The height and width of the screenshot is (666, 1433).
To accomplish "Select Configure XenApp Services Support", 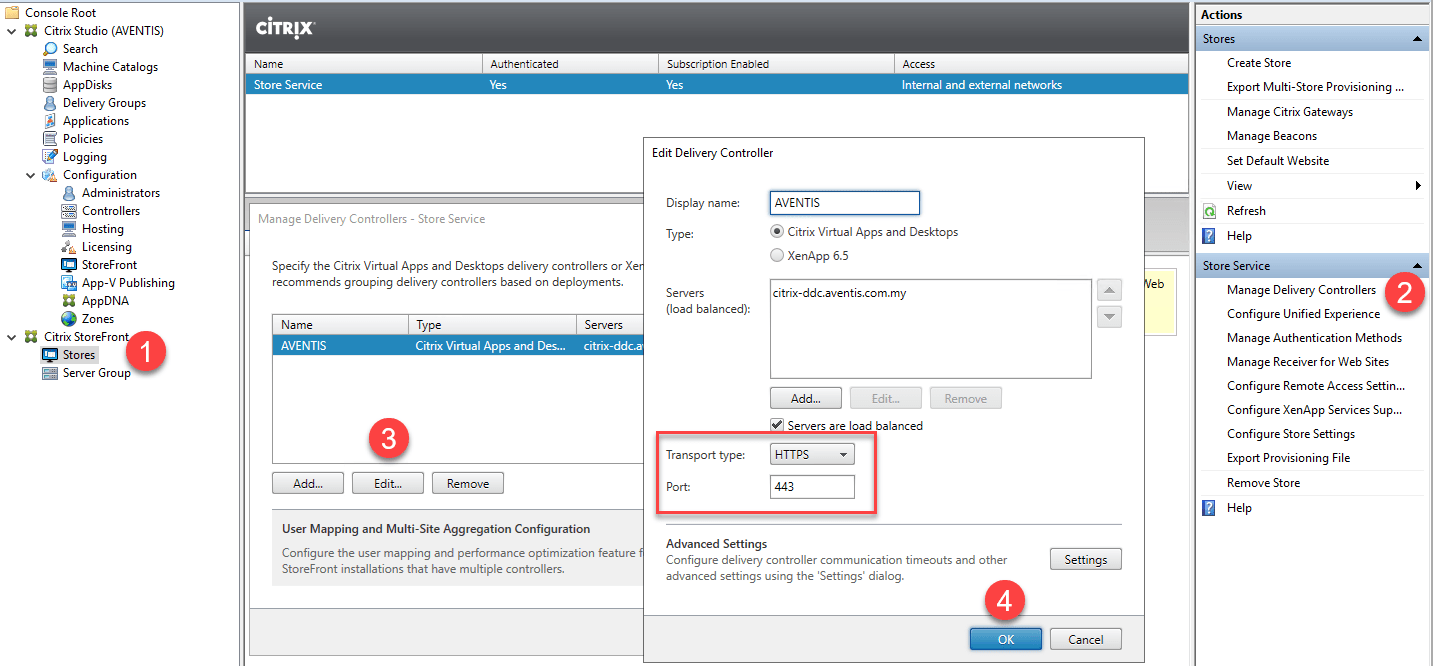I will (1314, 410).
